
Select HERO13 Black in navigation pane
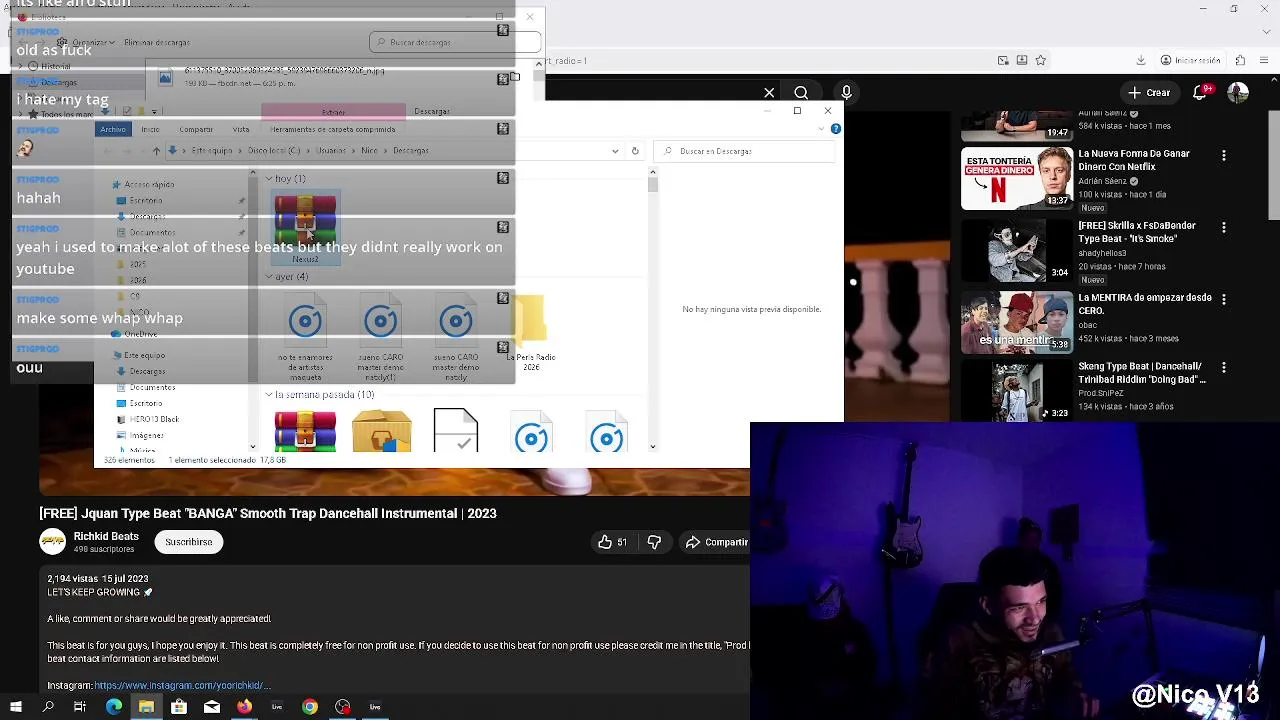[x=155, y=419]
